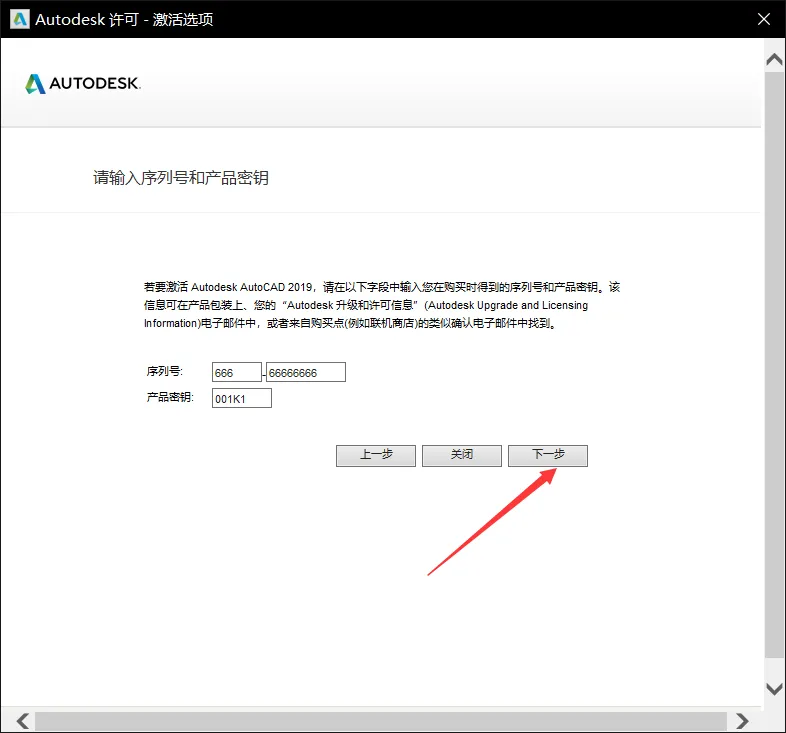Click the horizontal scrollbar left arrow

23,721
